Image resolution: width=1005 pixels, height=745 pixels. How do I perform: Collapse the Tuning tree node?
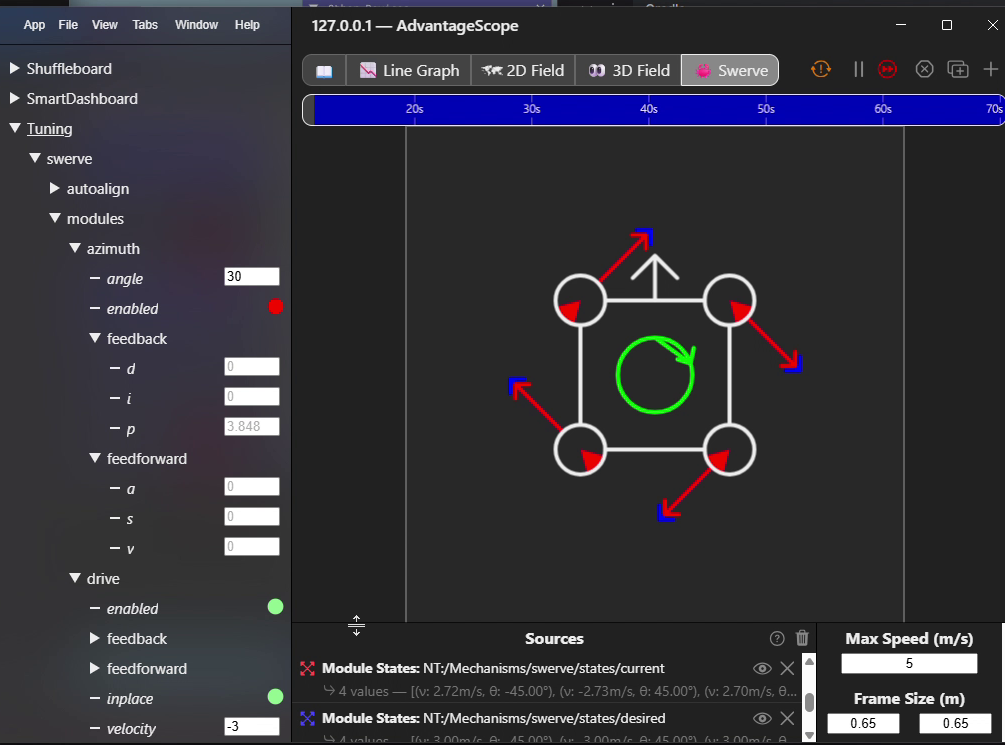tap(15, 128)
